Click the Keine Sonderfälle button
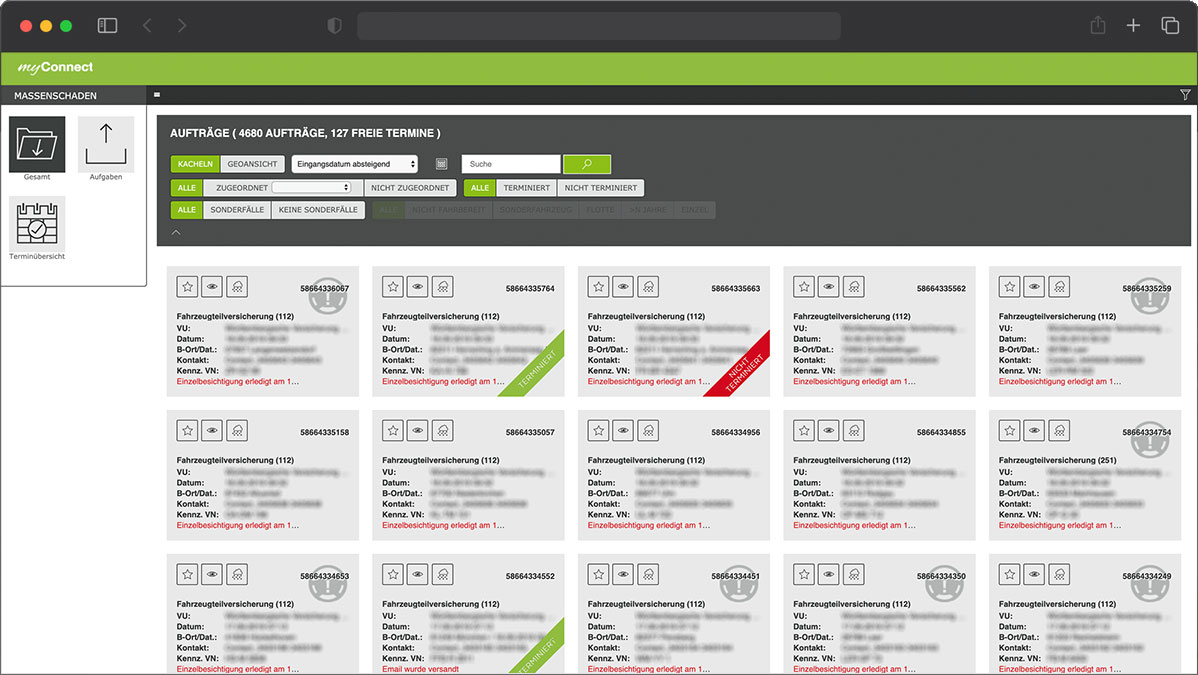The image size is (1198, 675). pyautogui.click(x=317, y=210)
